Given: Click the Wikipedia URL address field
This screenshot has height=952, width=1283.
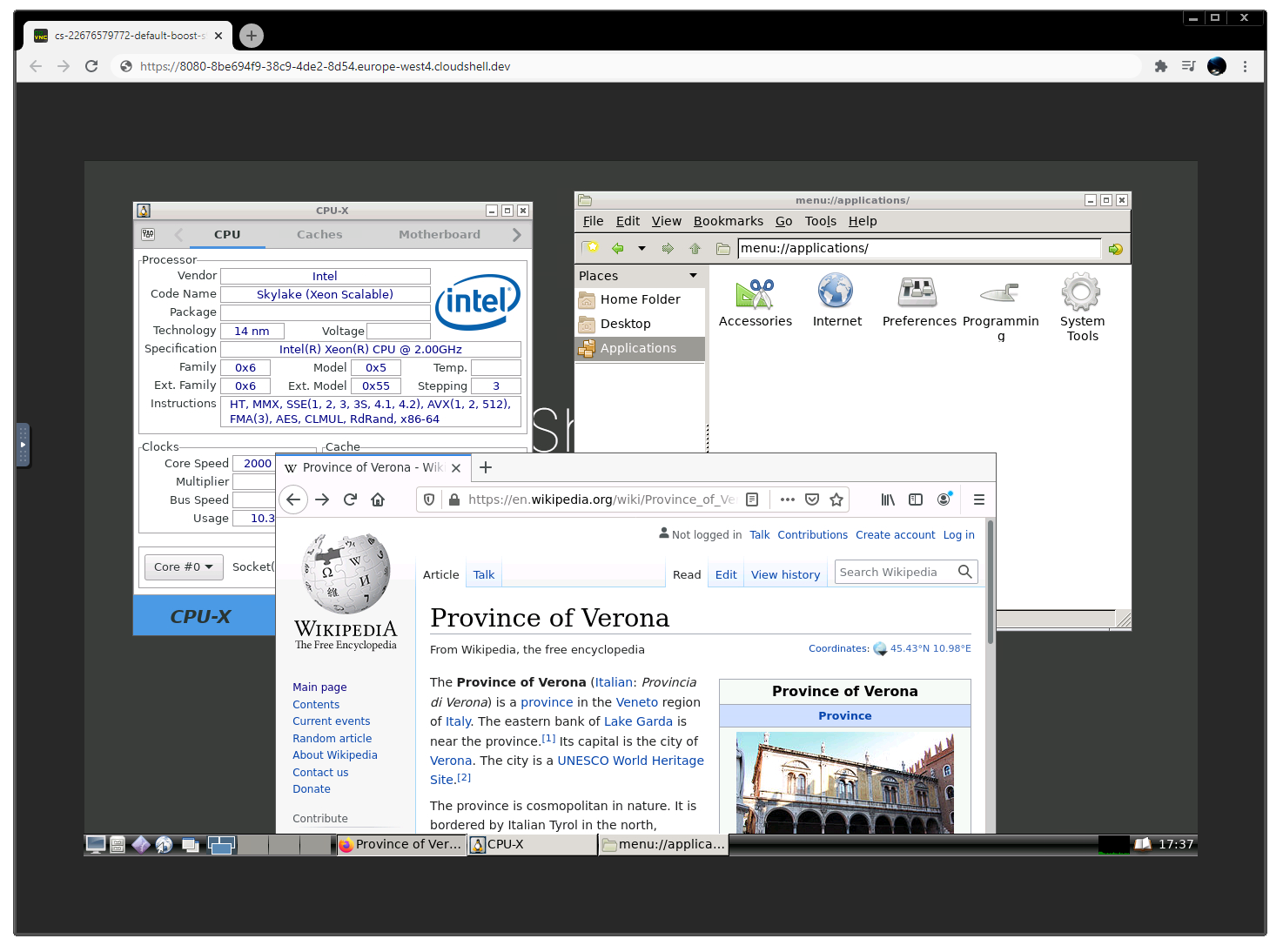Looking at the screenshot, I should coord(601,499).
